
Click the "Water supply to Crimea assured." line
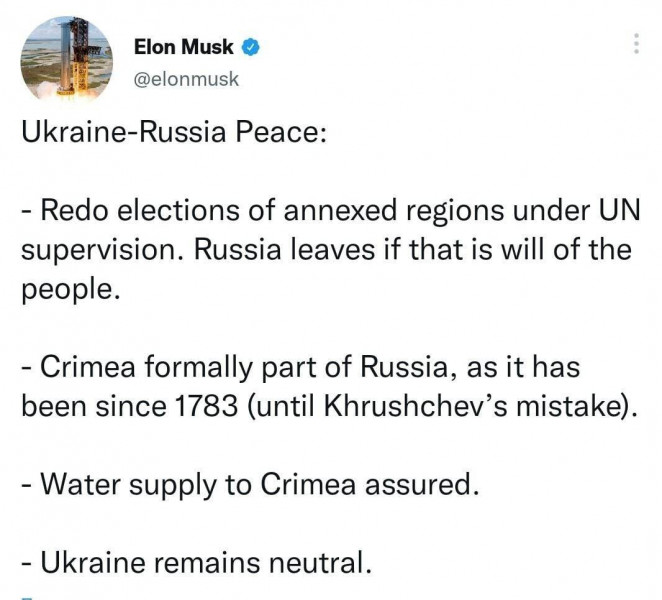point(250,485)
